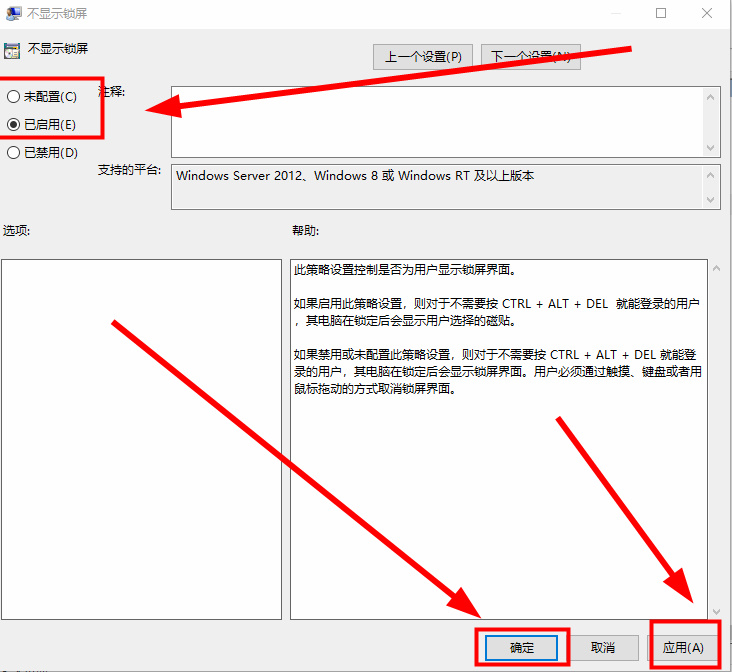
Task: Click the title bar policy window icon
Action: click(x=12, y=13)
